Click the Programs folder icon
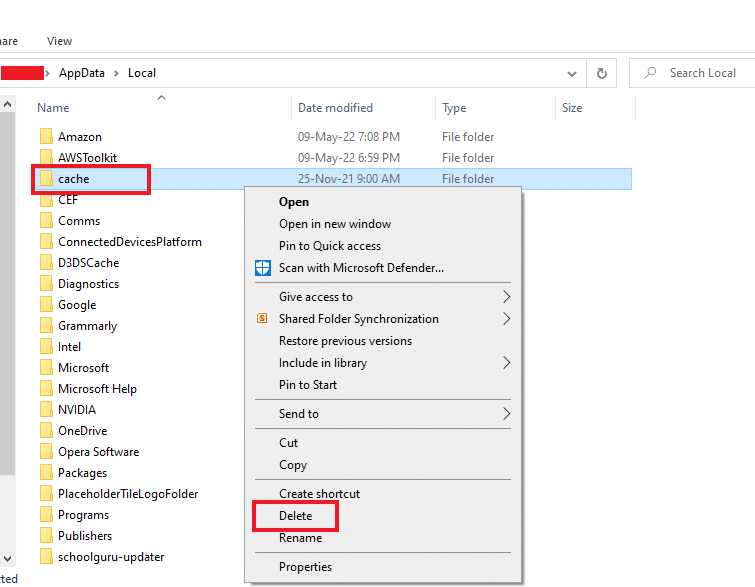The height and width of the screenshot is (587, 755). pyautogui.click(x=46, y=515)
